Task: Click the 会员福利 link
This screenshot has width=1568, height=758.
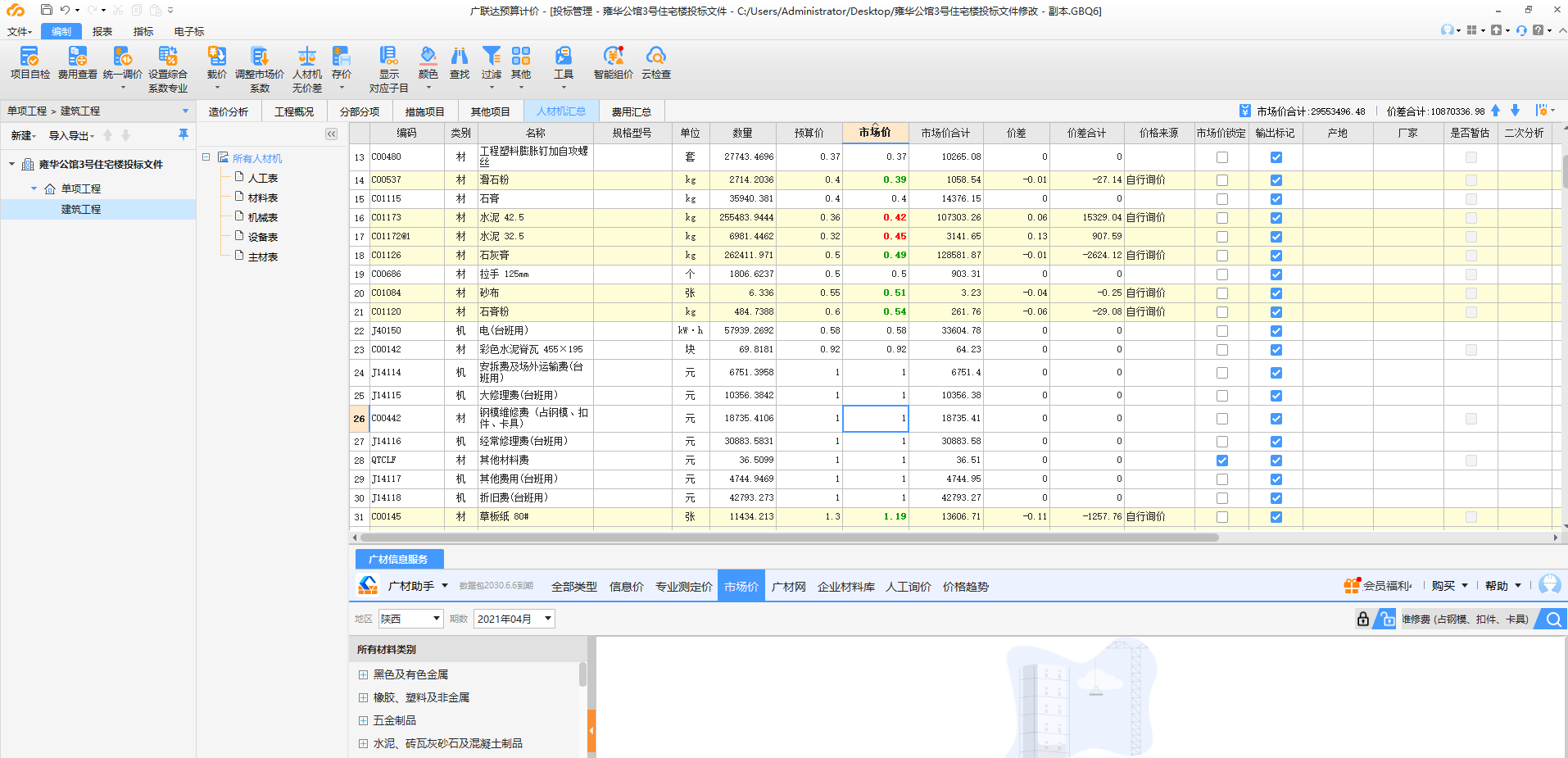Action: coord(1378,586)
